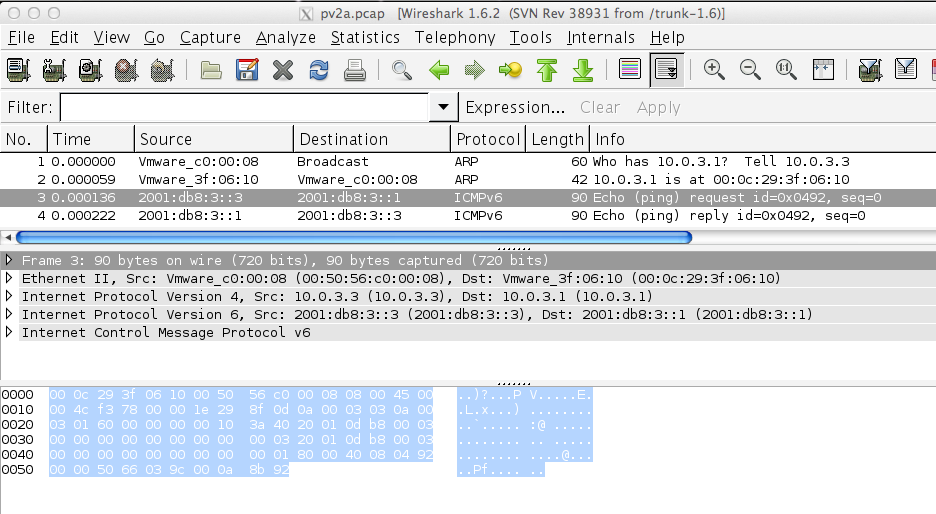This screenshot has width=936, height=514.
Task: Select packet 3 Echo ping request row
Action: point(468,197)
